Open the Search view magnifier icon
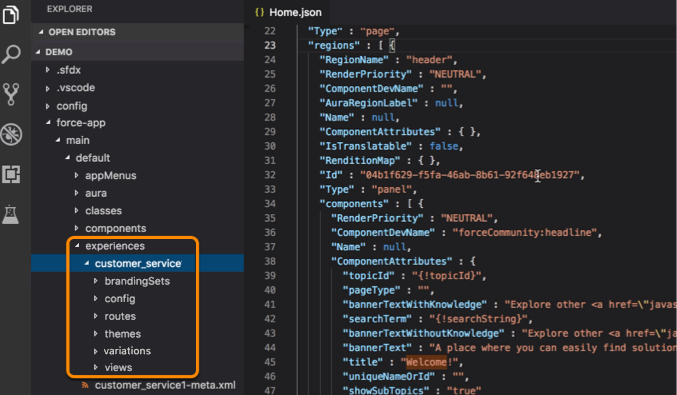This screenshot has width=677, height=395. tap(11, 54)
